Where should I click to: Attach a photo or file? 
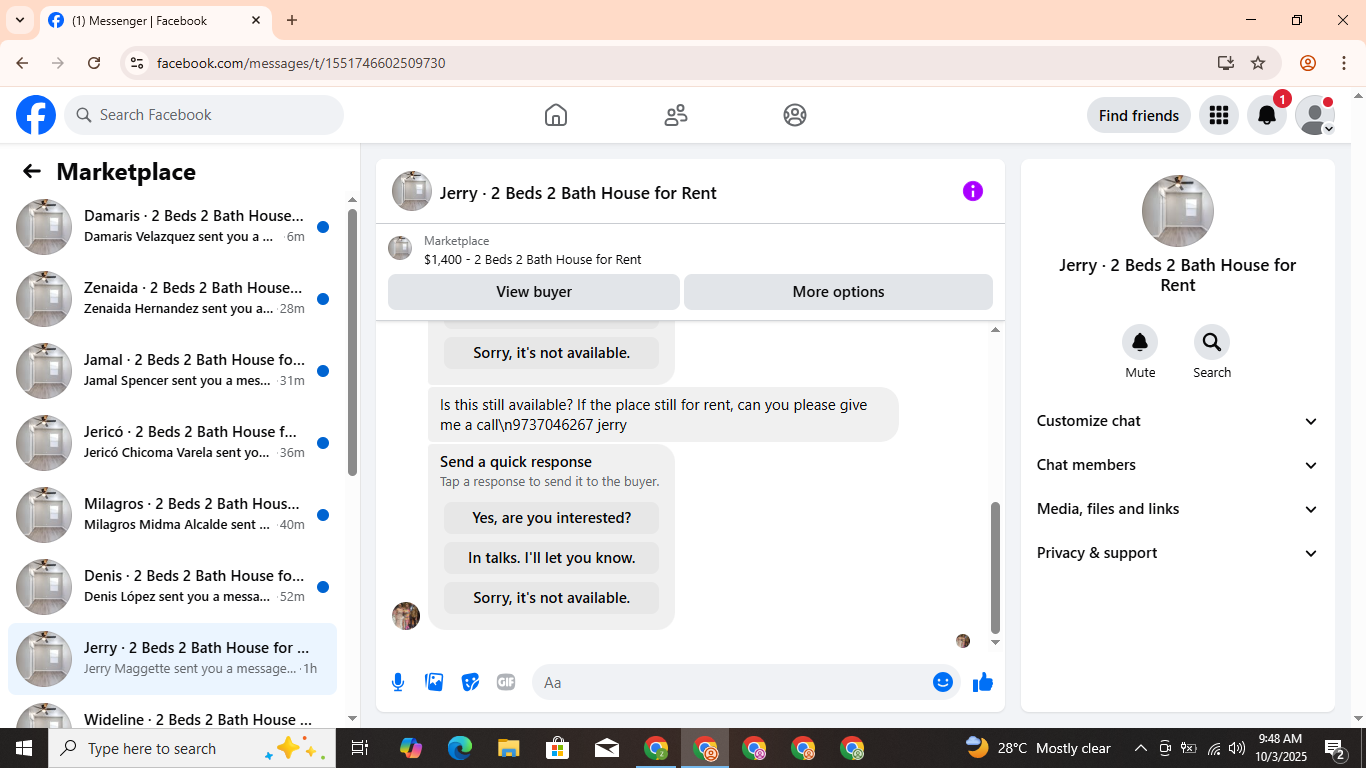coord(434,682)
